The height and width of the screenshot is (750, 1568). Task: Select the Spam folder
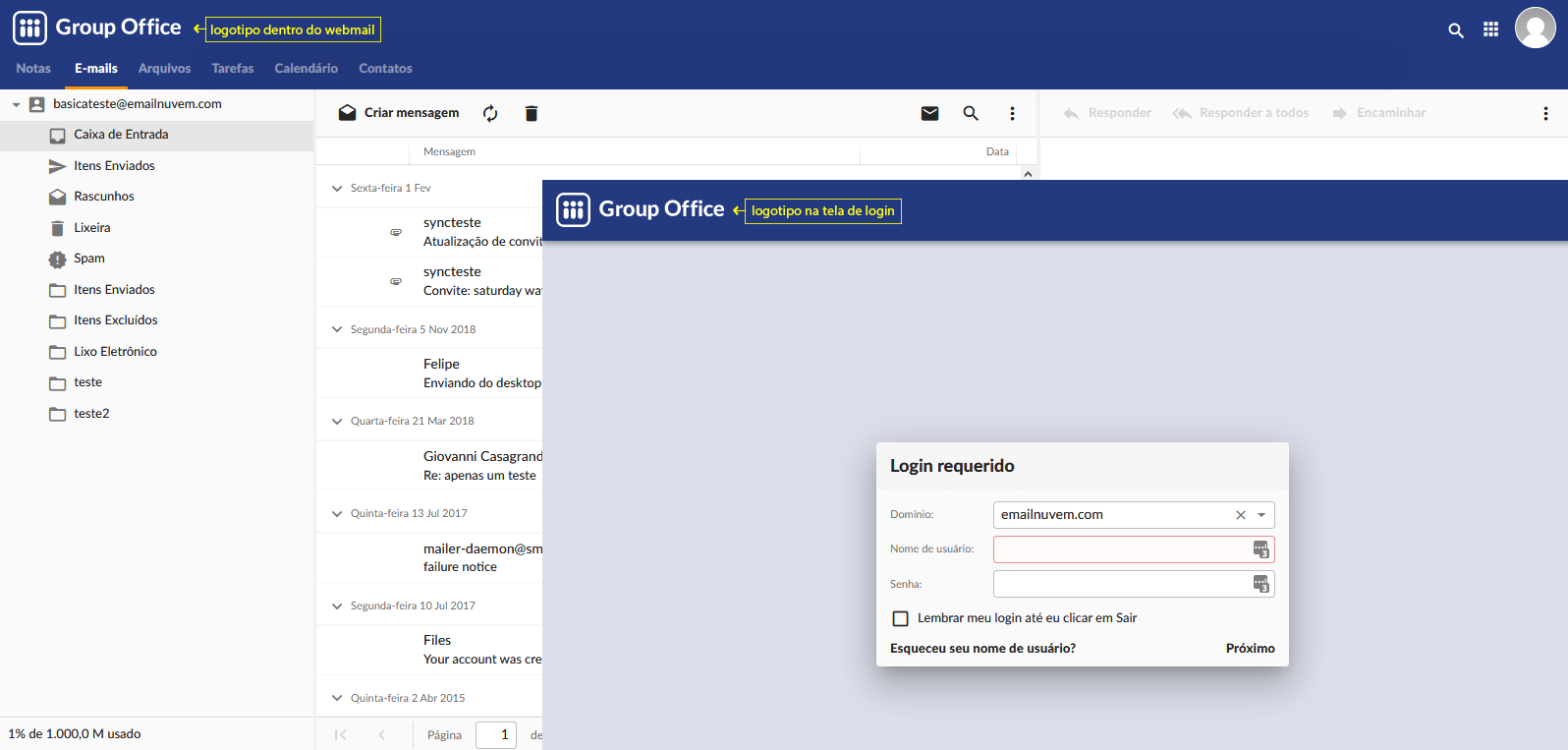89,259
